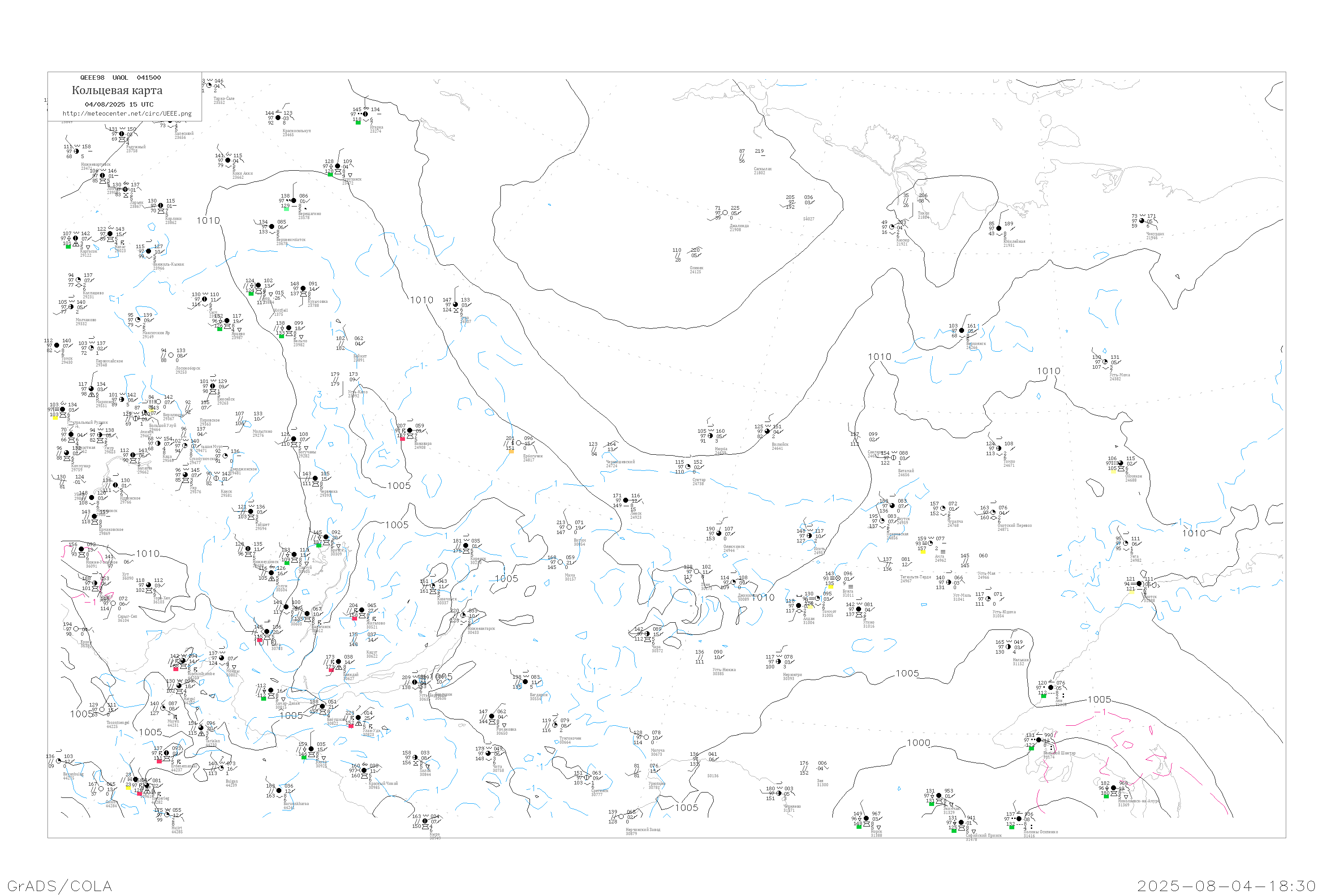Click the Тикси station name label
The image size is (1344, 896).
pos(923,213)
